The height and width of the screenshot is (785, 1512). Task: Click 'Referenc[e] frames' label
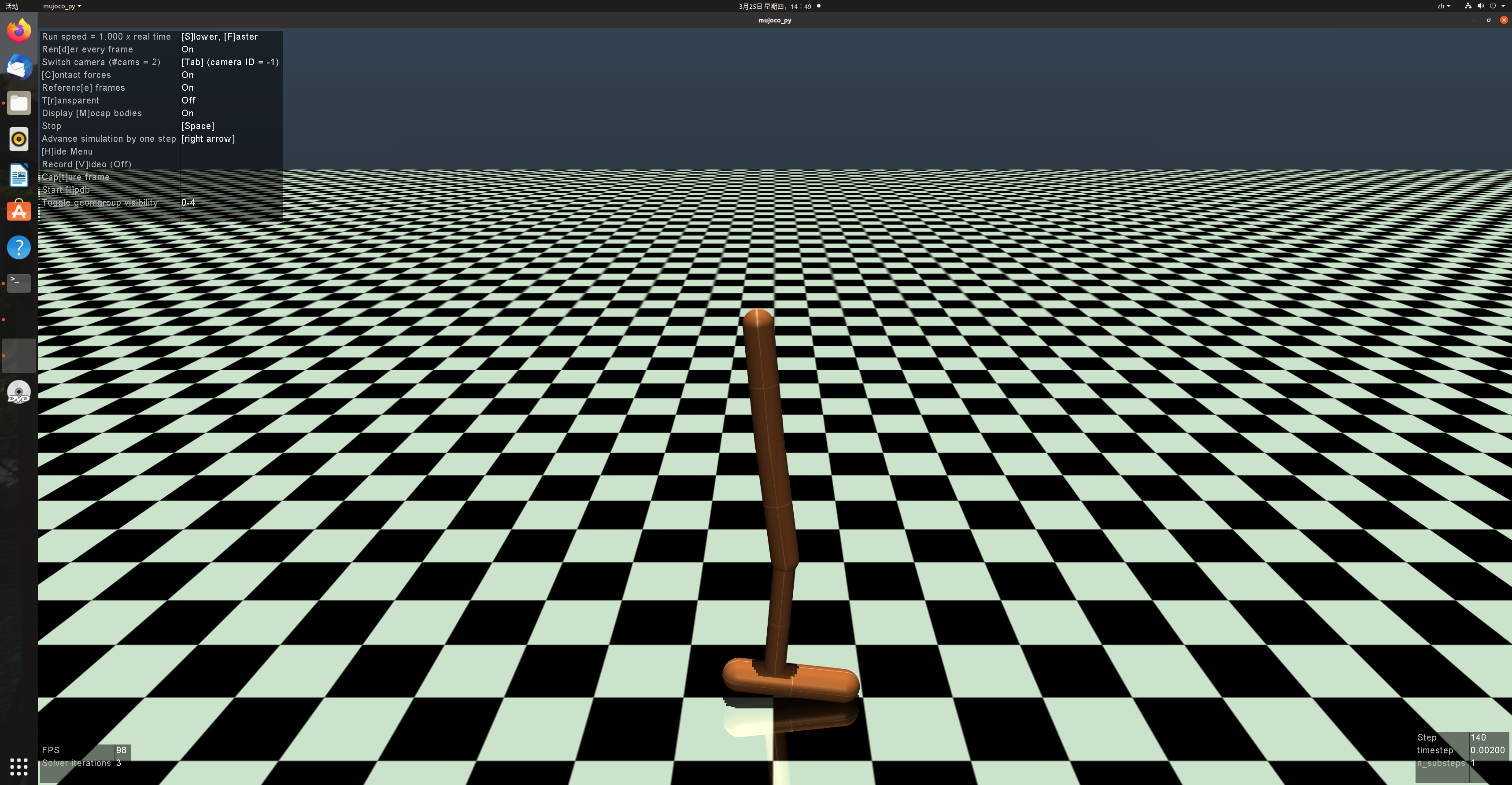click(x=83, y=88)
